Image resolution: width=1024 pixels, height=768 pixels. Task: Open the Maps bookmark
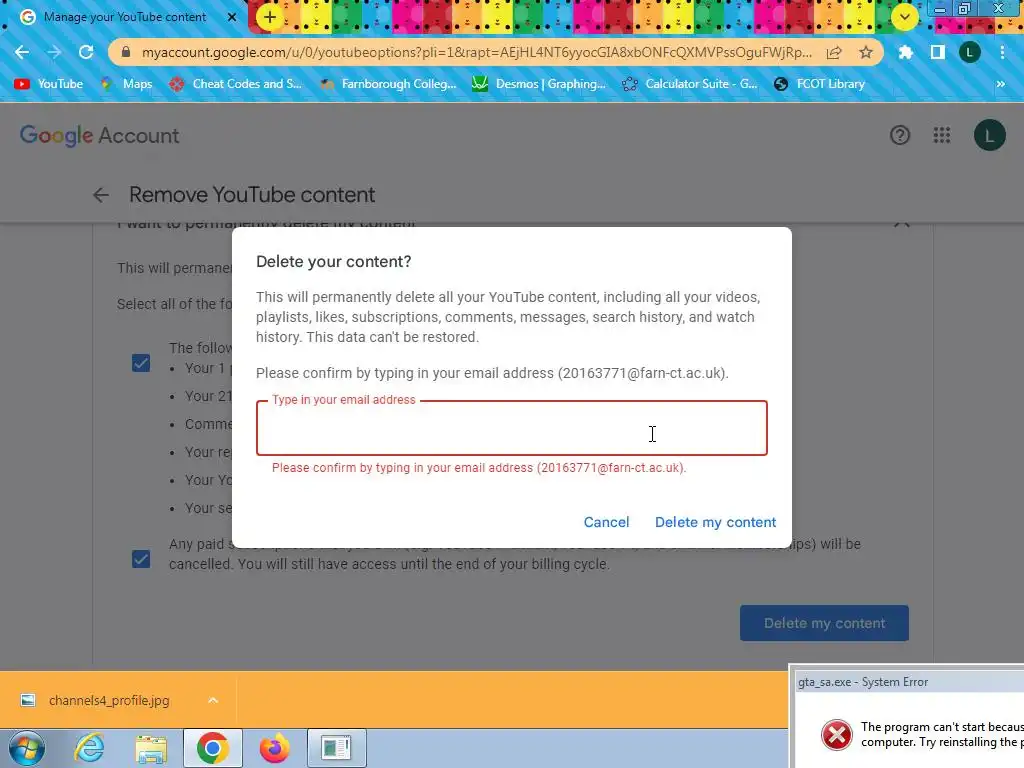126,84
